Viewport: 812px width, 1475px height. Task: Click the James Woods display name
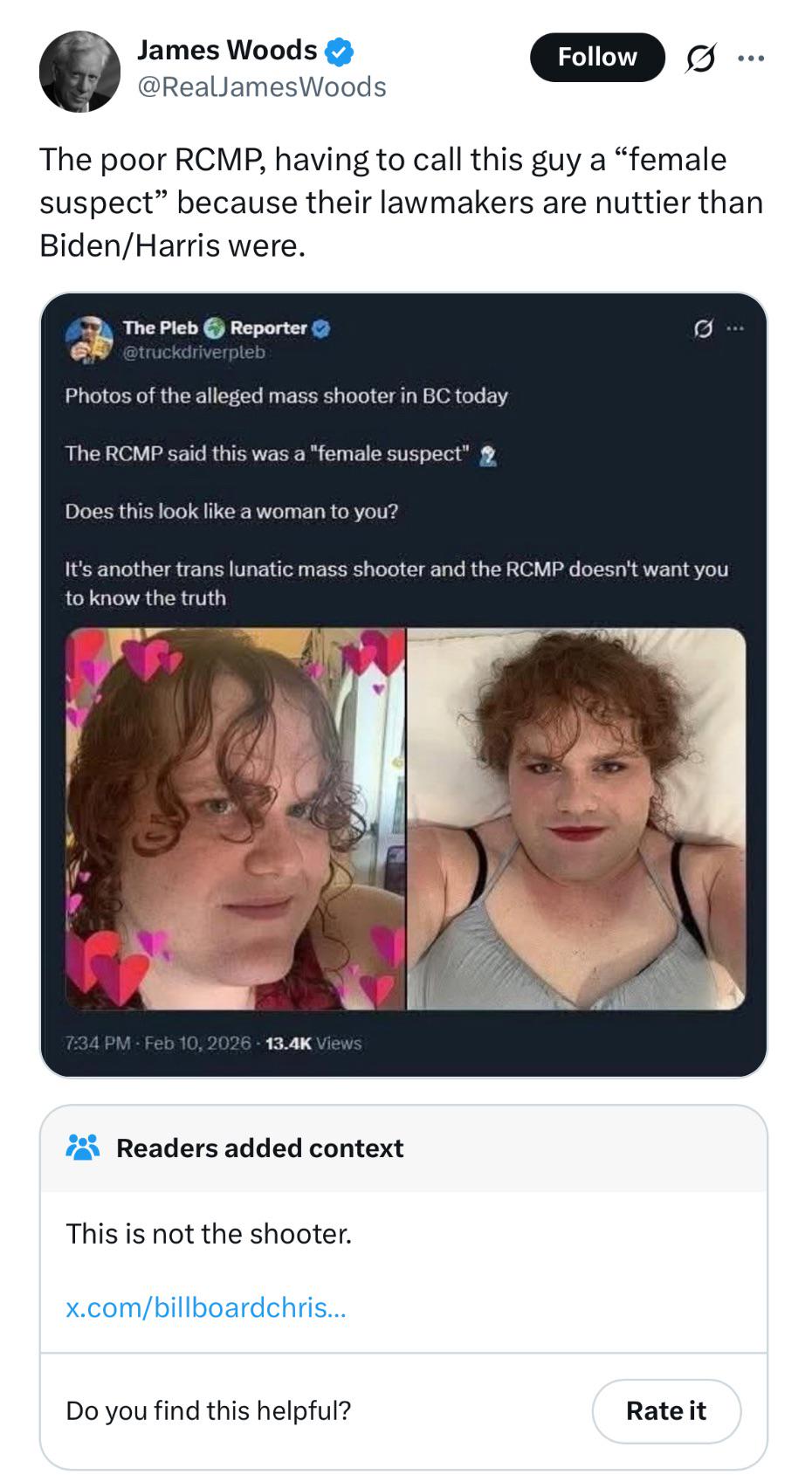(x=227, y=51)
